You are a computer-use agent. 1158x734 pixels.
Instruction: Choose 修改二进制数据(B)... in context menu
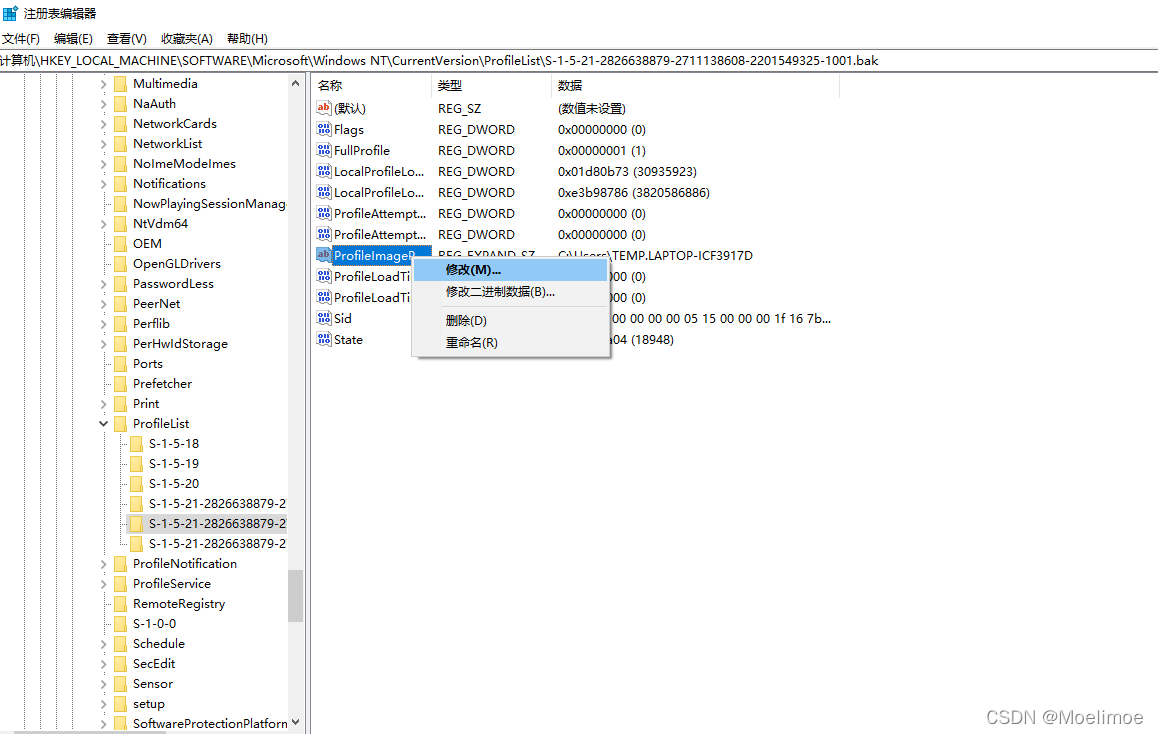tap(510, 292)
